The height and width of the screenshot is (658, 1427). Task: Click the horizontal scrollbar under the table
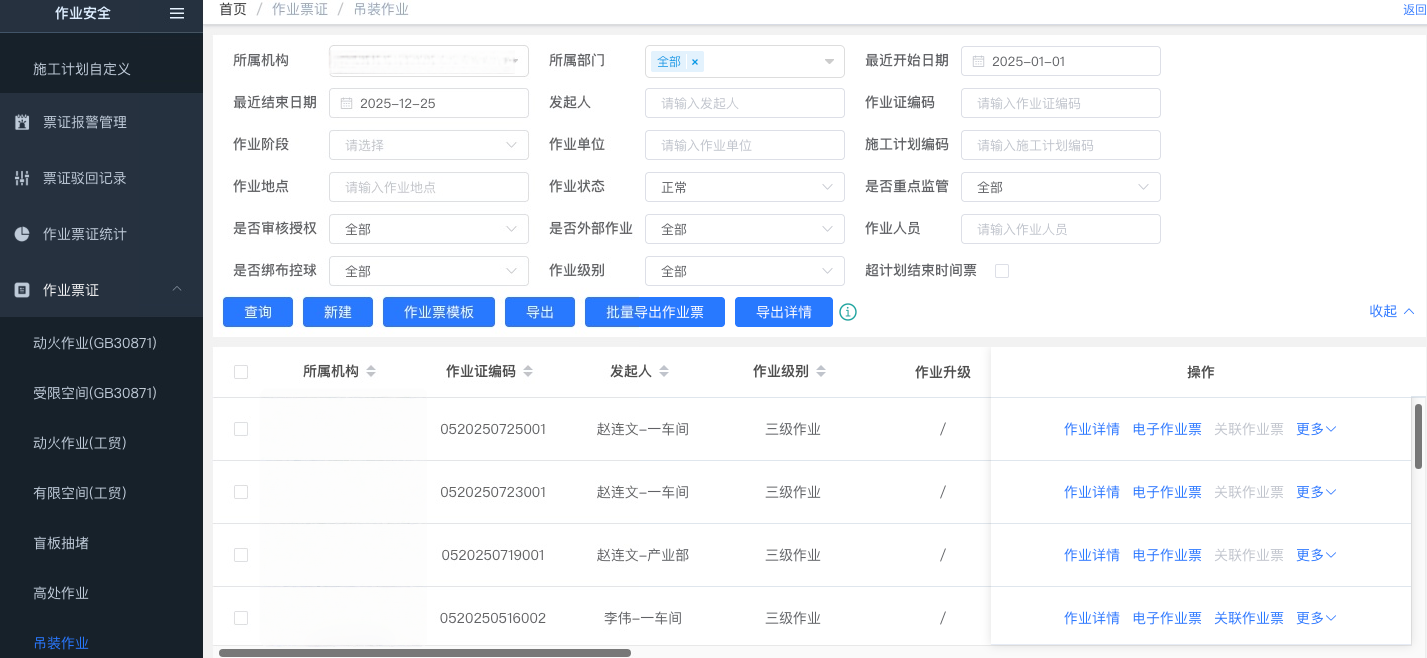pos(425,653)
